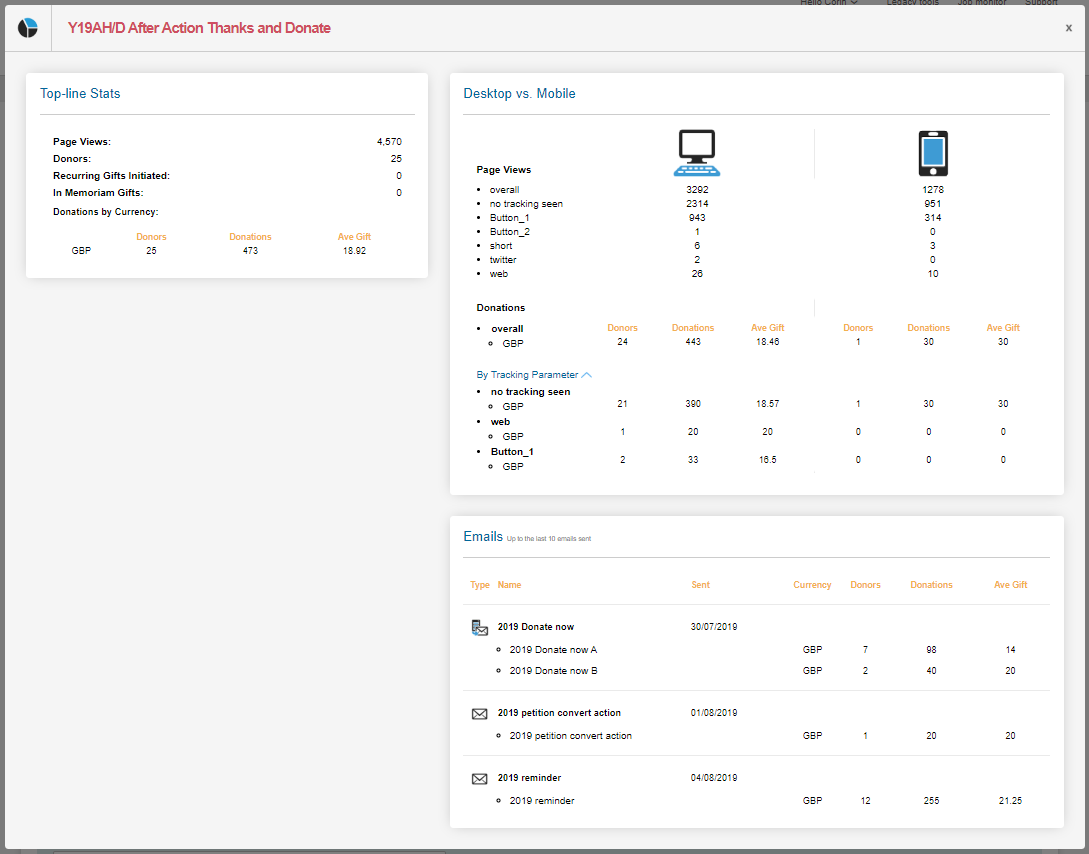Click the overall link under Page Views
Viewport: 1089px width, 854px height.
504,189
